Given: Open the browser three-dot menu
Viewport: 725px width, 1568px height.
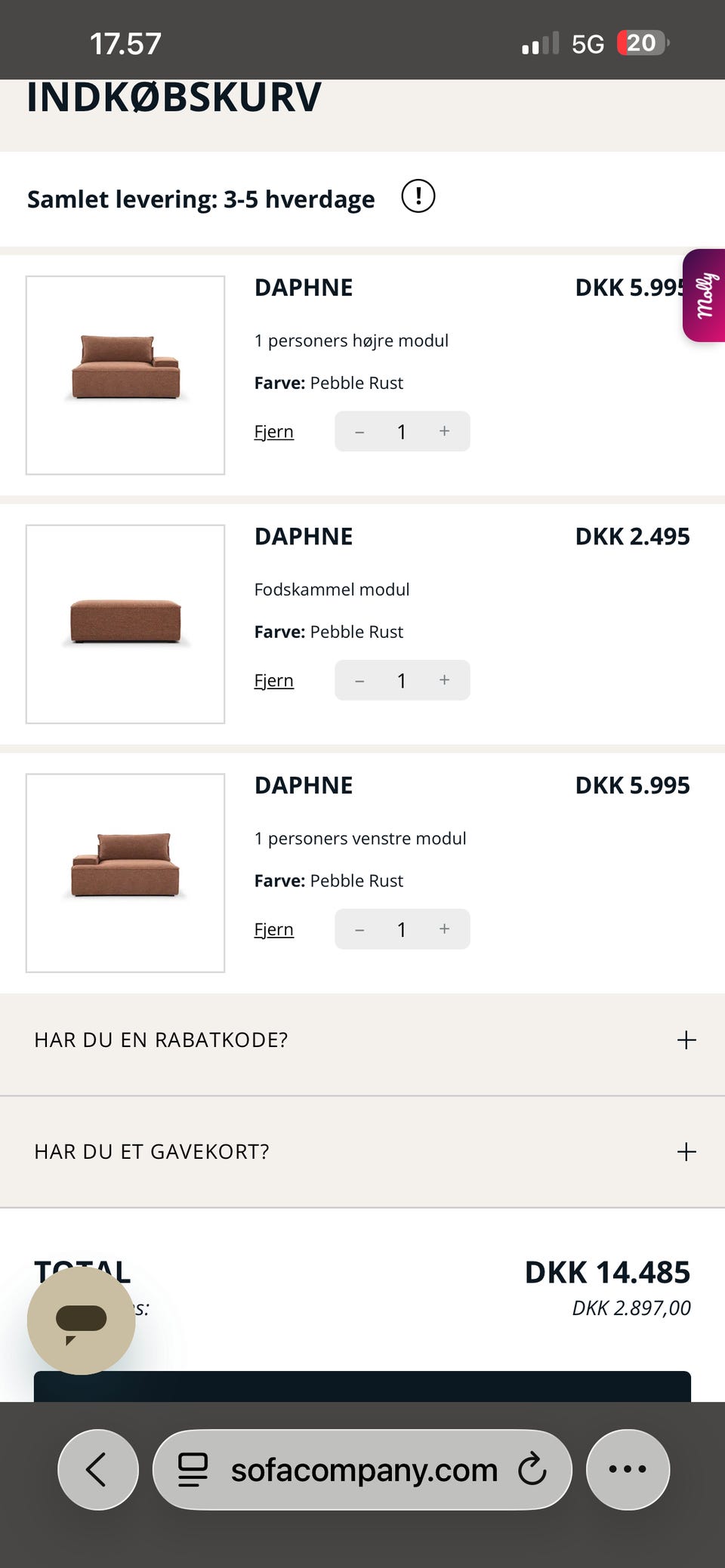Looking at the screenshot, I should pyautogui.click(x=628, y=1469).
